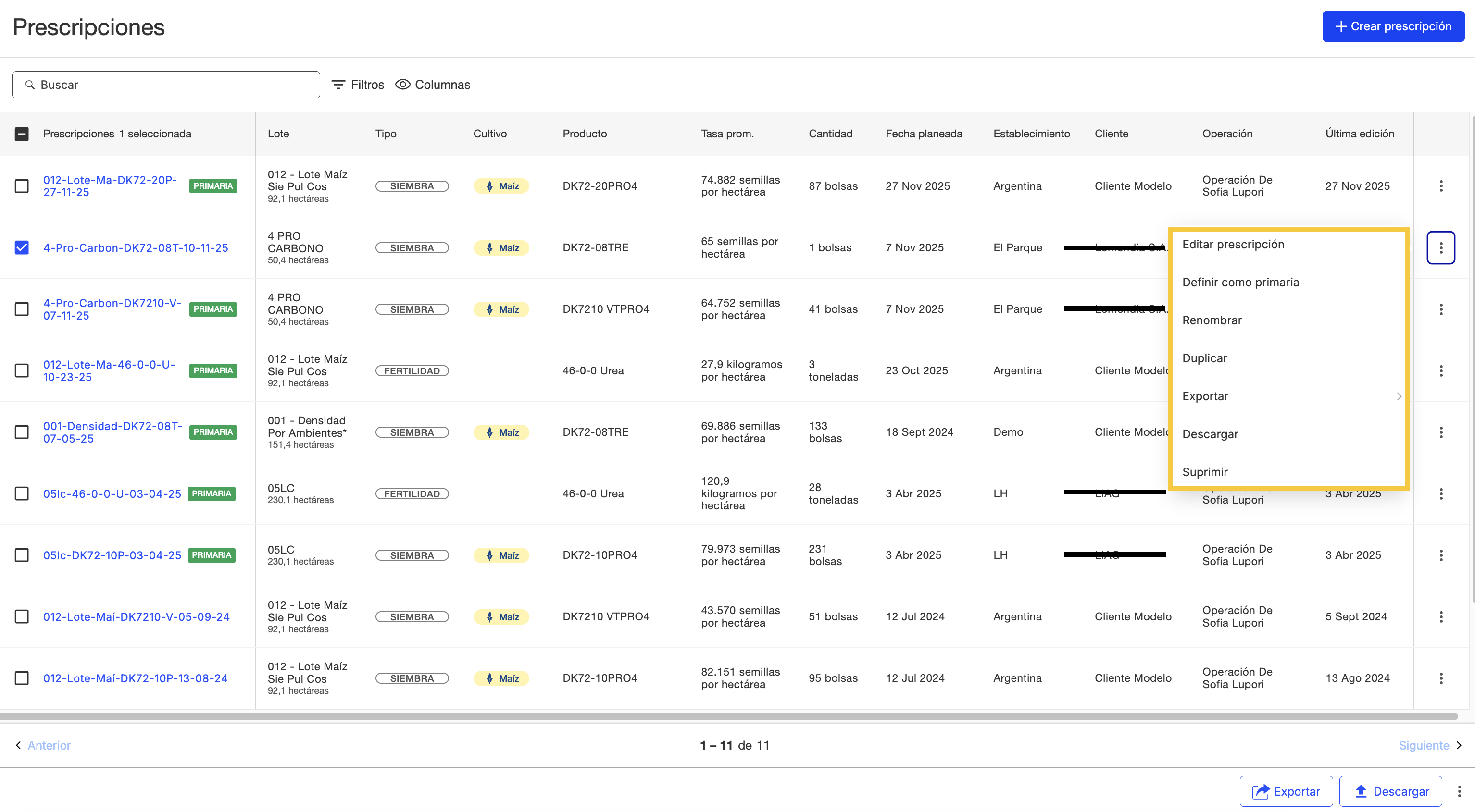Check the 05lc-46-0-0-U-03-04-25 row checkbox
The image size is (1475, 812).
coord(22,493)
